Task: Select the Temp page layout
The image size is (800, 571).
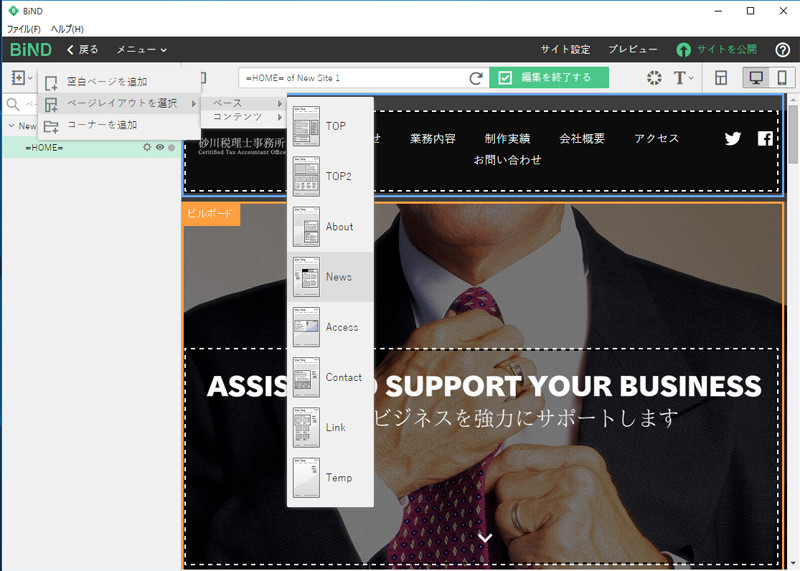Action: click(x=330, y=478)
